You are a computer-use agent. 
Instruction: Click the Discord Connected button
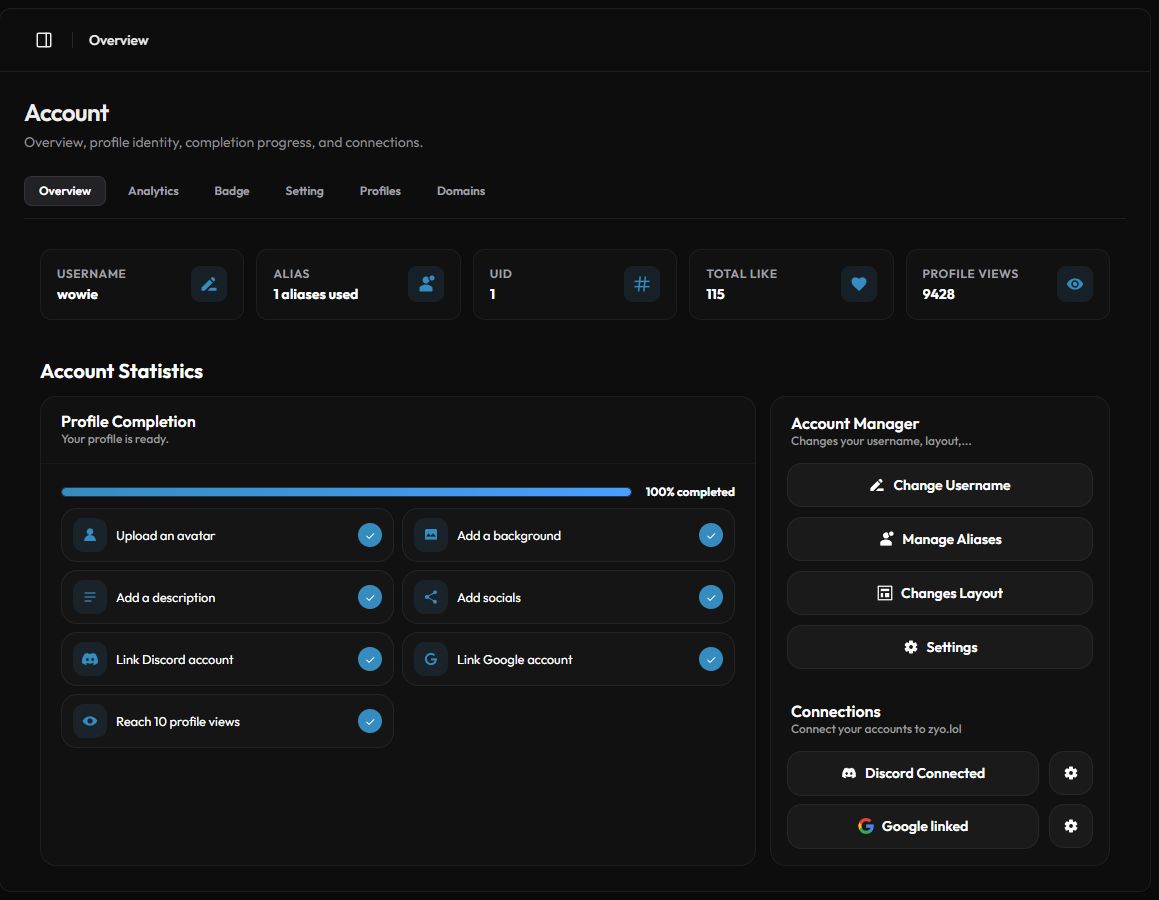click(x=913, y=773)
